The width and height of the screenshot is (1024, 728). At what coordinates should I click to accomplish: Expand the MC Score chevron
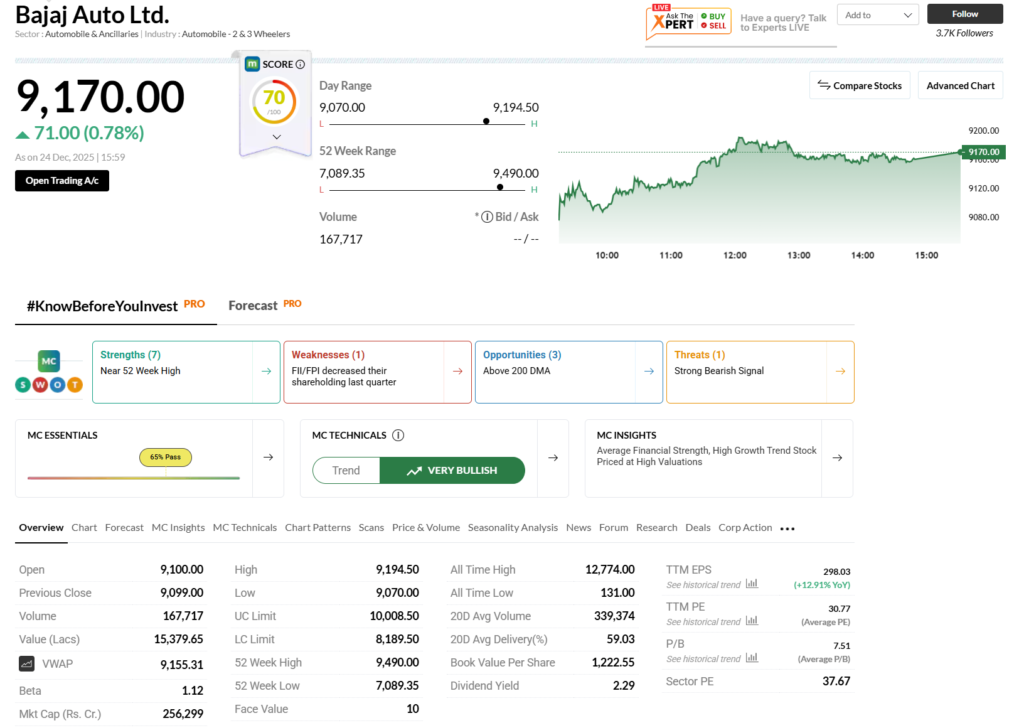click(277, 137)
